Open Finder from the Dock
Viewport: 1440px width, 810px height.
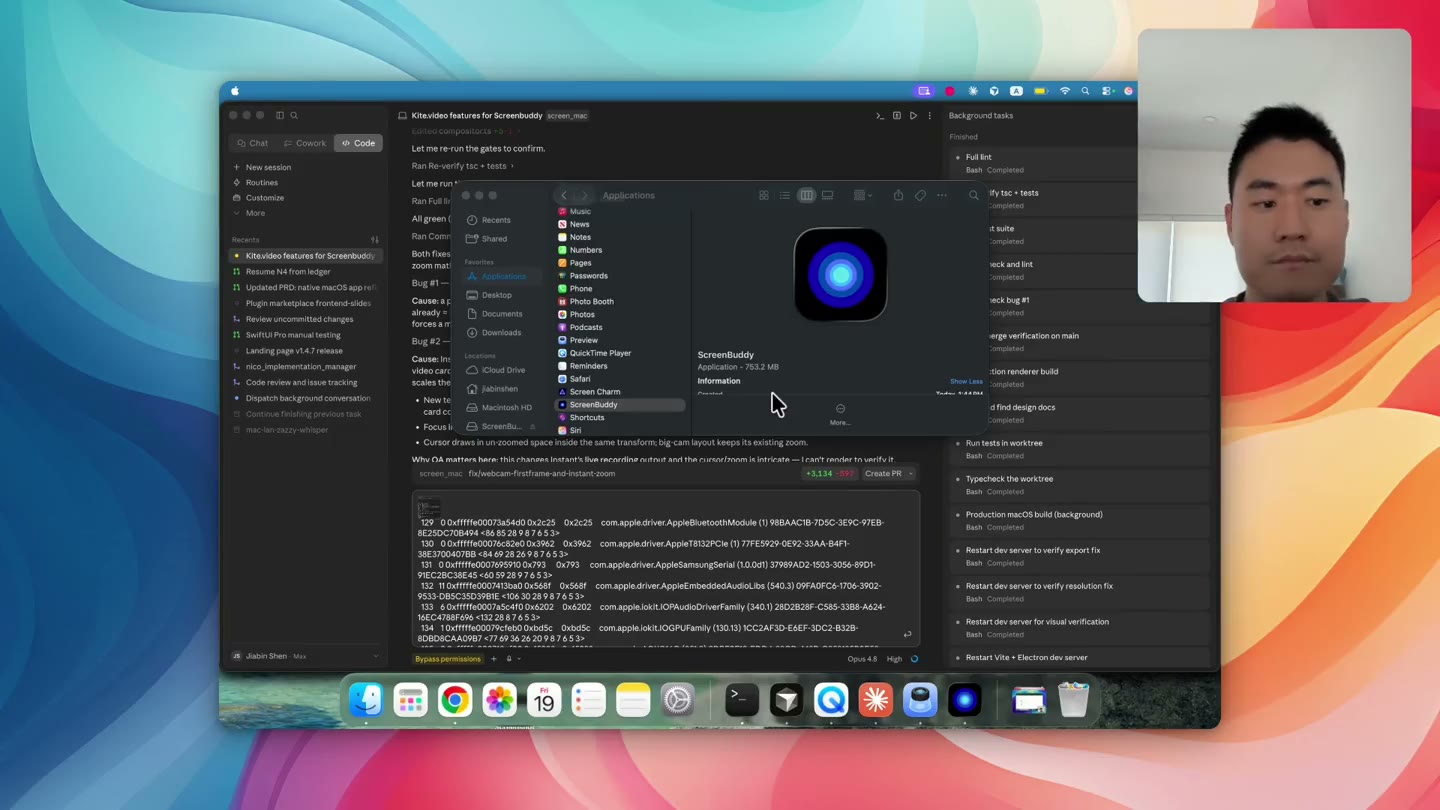tap(366, 700)
